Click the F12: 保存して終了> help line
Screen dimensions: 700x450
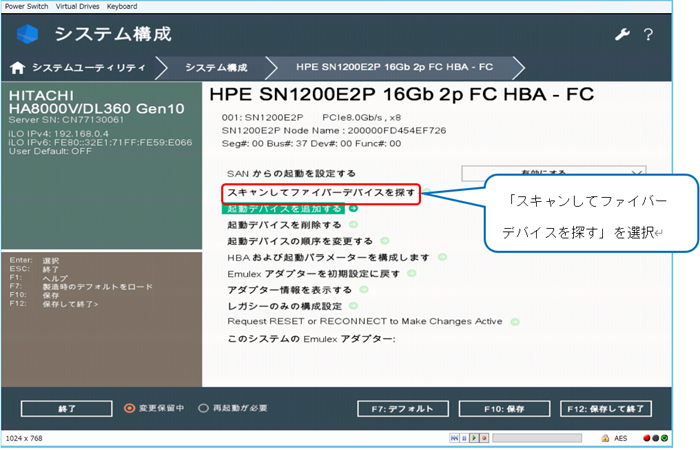click(54, 304)
